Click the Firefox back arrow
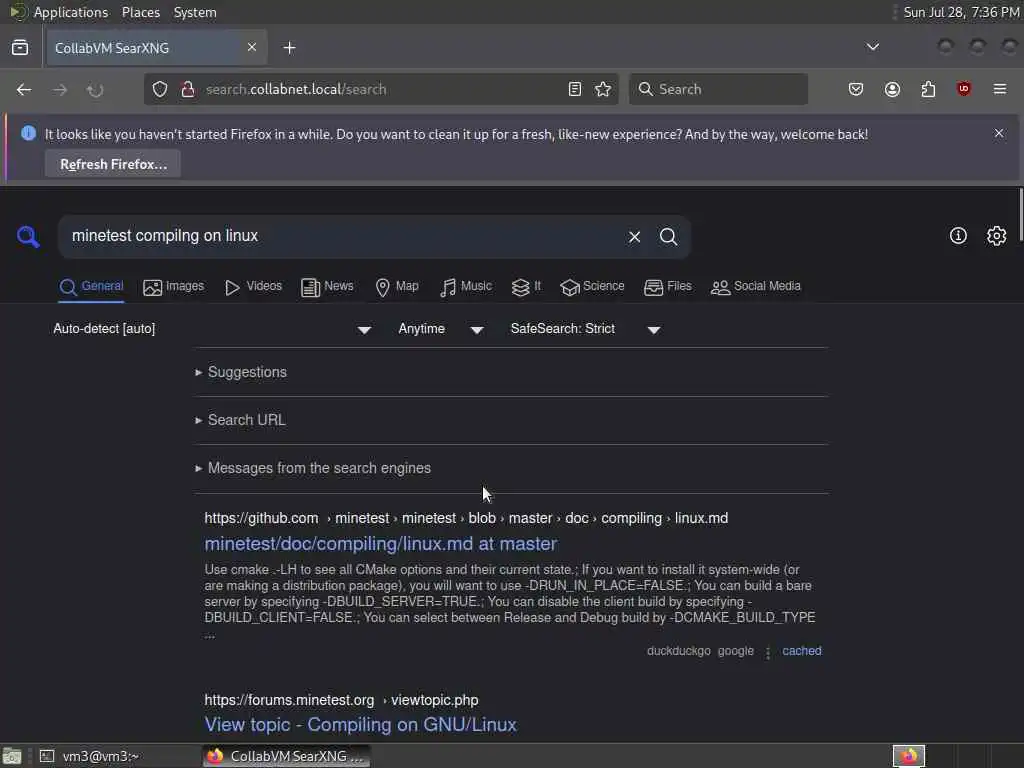Image resolution: width=1024 pixels, height=768 pixels. pyautogui.click(x=24, y=89)
